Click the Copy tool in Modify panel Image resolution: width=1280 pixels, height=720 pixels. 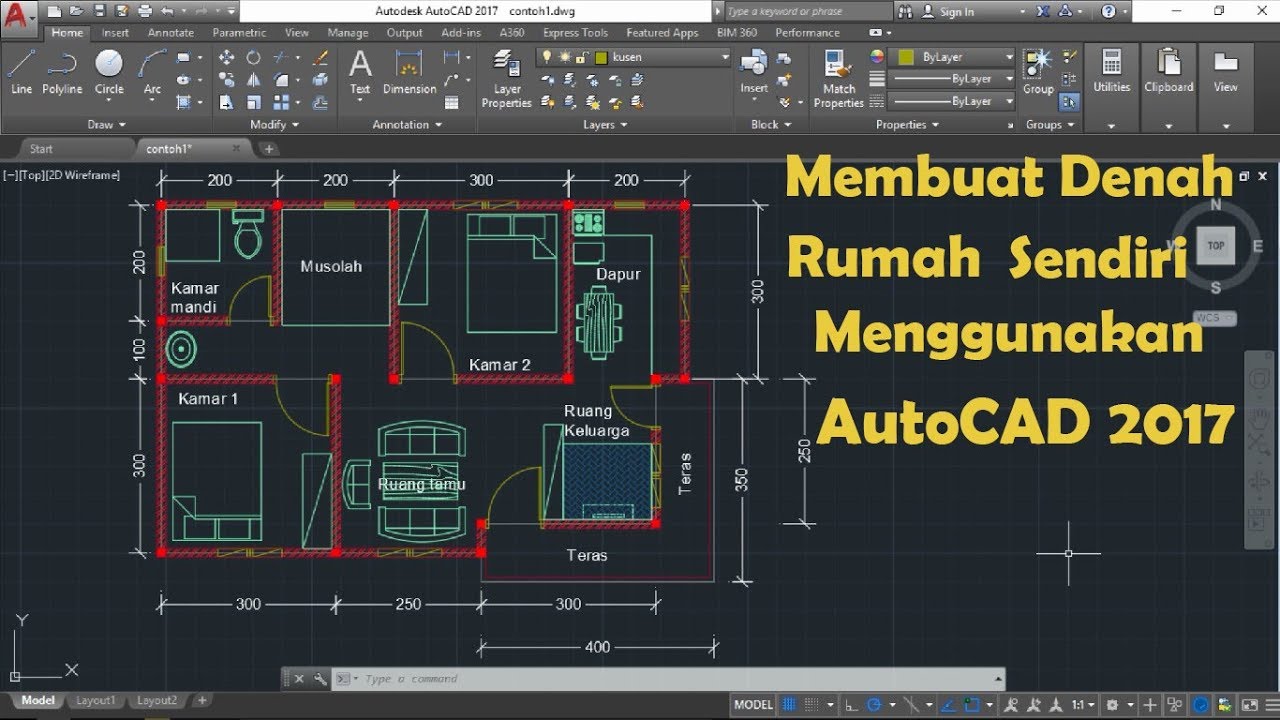[x=226, y=80]
